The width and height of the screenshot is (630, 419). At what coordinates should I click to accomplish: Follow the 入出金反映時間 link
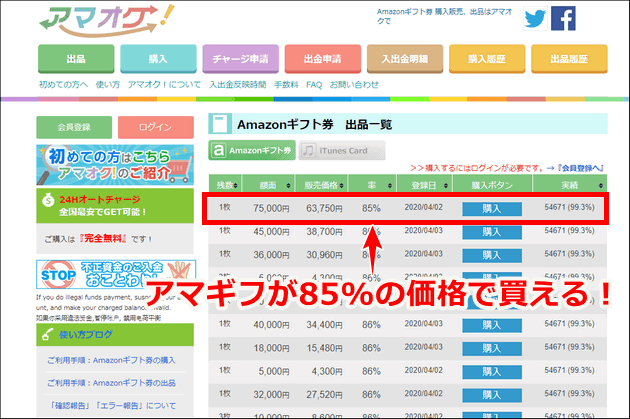point(237,84)
